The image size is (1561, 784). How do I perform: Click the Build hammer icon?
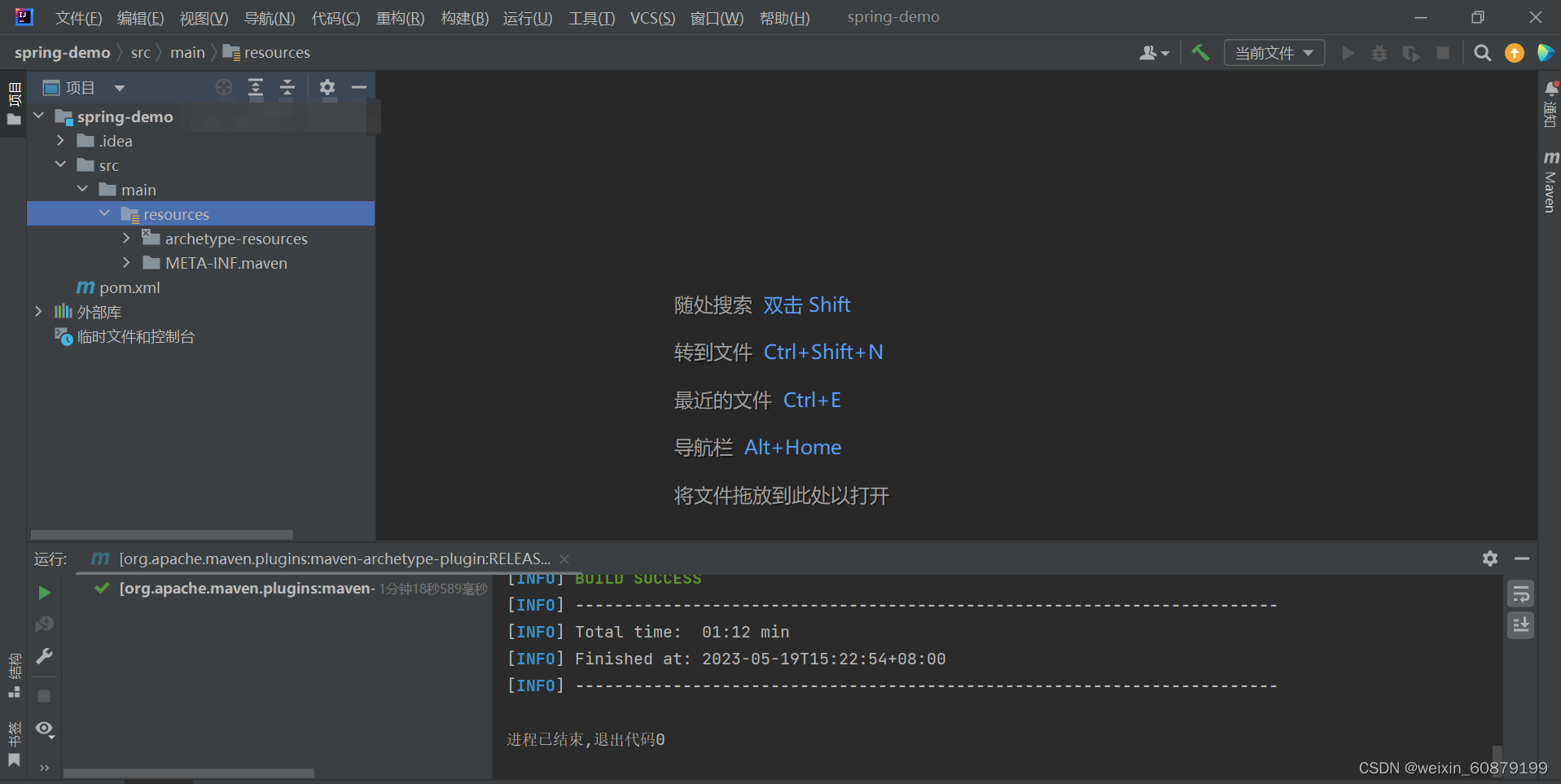pyautogui.click(x=1201, y=52)
